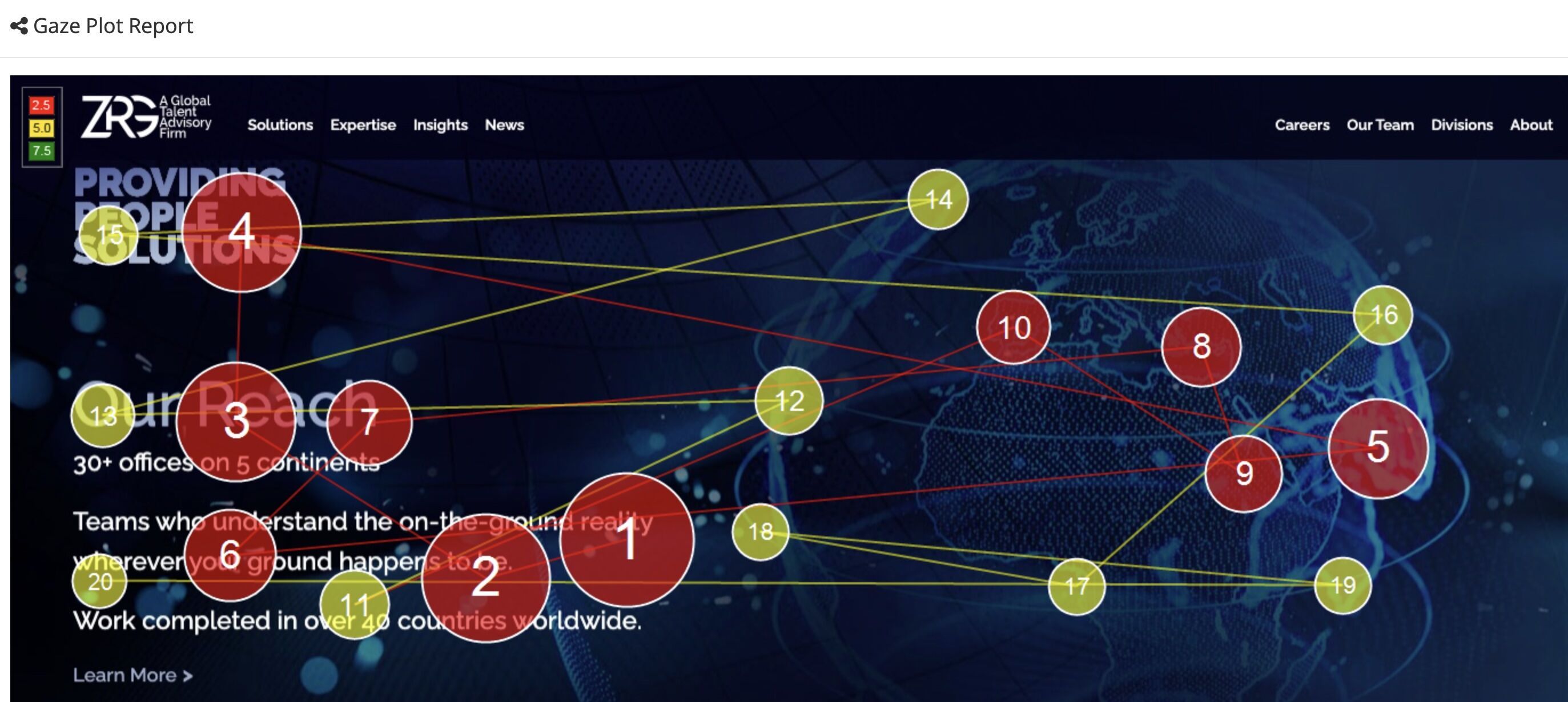
Task: Click the Gaze Plot Report title
Action: point(112,26)
